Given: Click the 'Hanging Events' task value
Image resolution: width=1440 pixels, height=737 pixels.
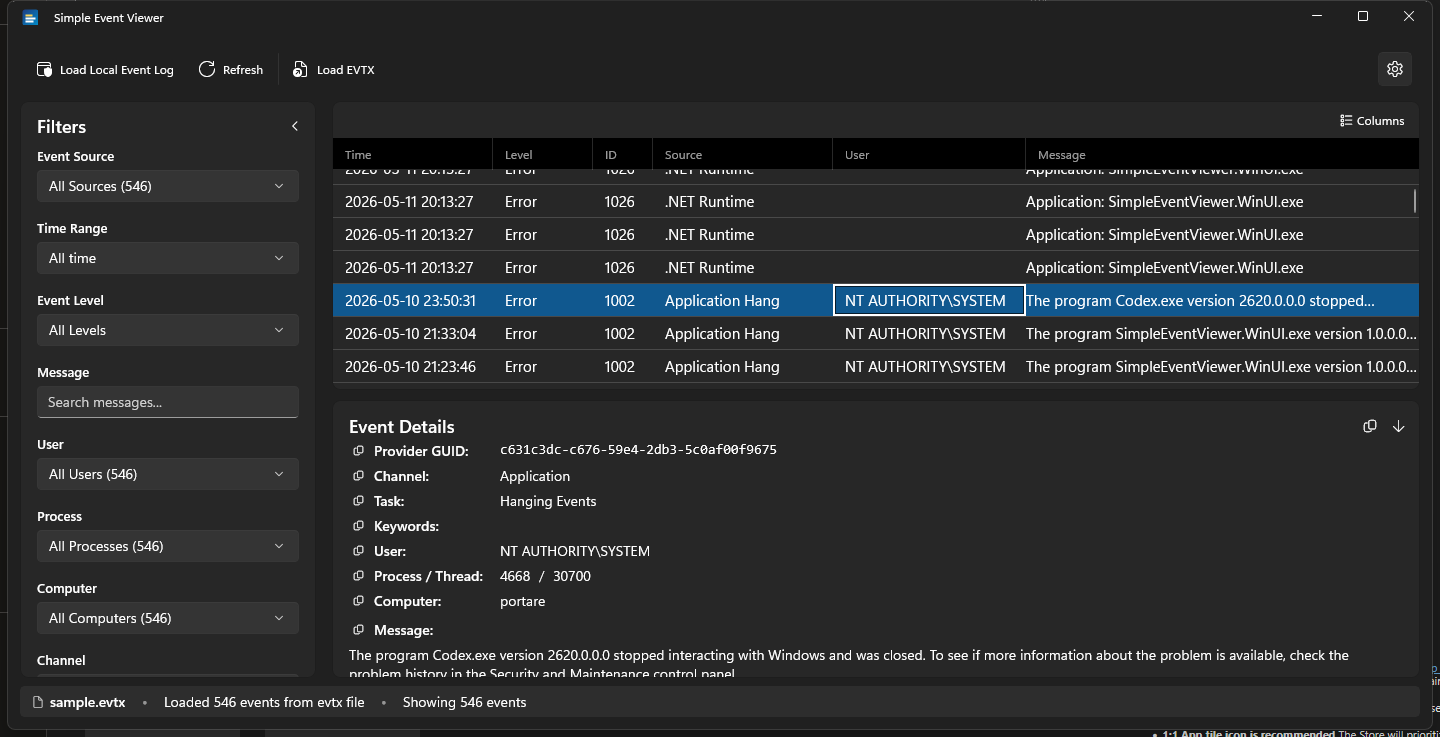Looking at the screenshot, I should pyautogui.click(x=548, y=501).
